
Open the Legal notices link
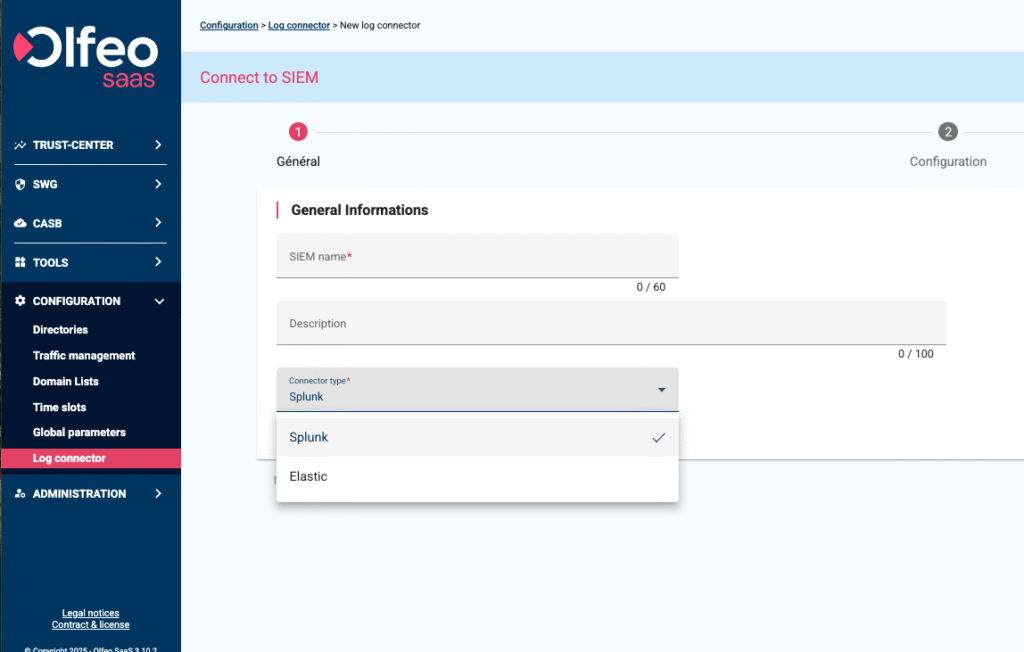pos(90,613)
